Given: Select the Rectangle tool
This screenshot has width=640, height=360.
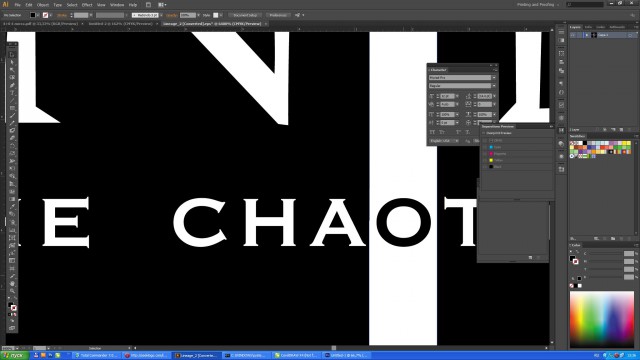Looking at the screenshot, I should (12, 108).
